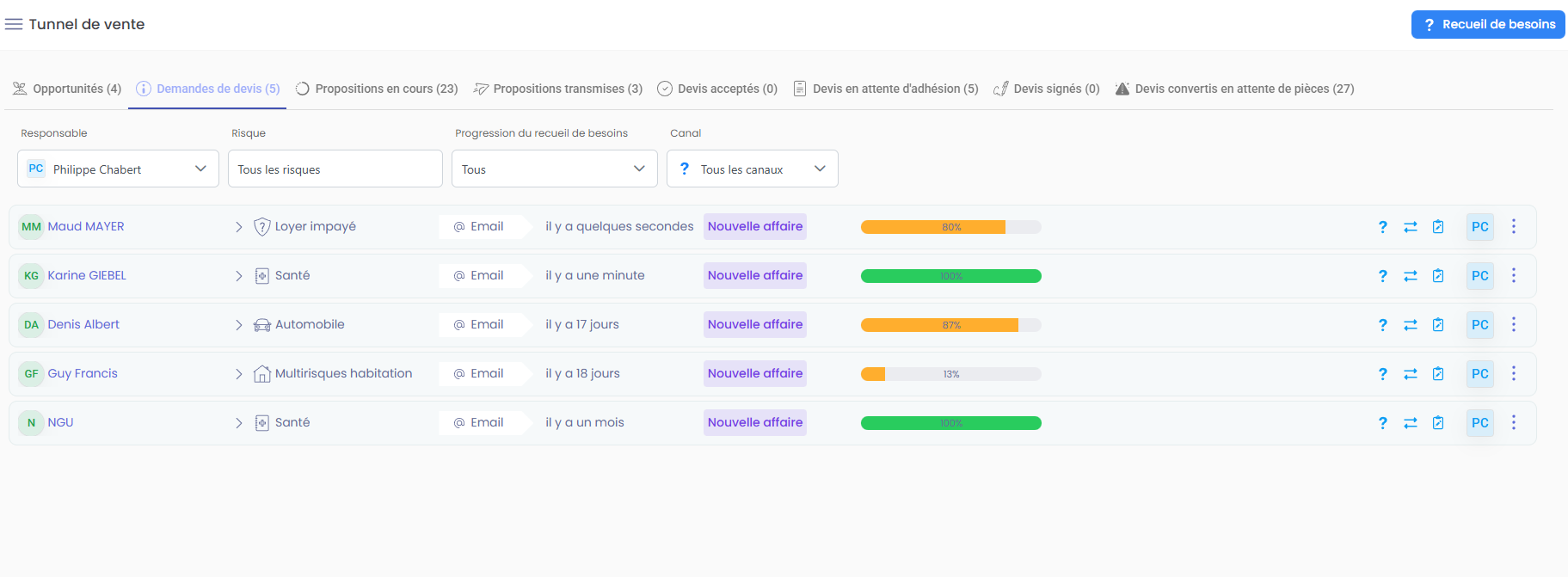The height and width of the screenshot is (577, 1568).
Task: Click the Santé icon in the NGU row
Action: click(x=262, y=423)
